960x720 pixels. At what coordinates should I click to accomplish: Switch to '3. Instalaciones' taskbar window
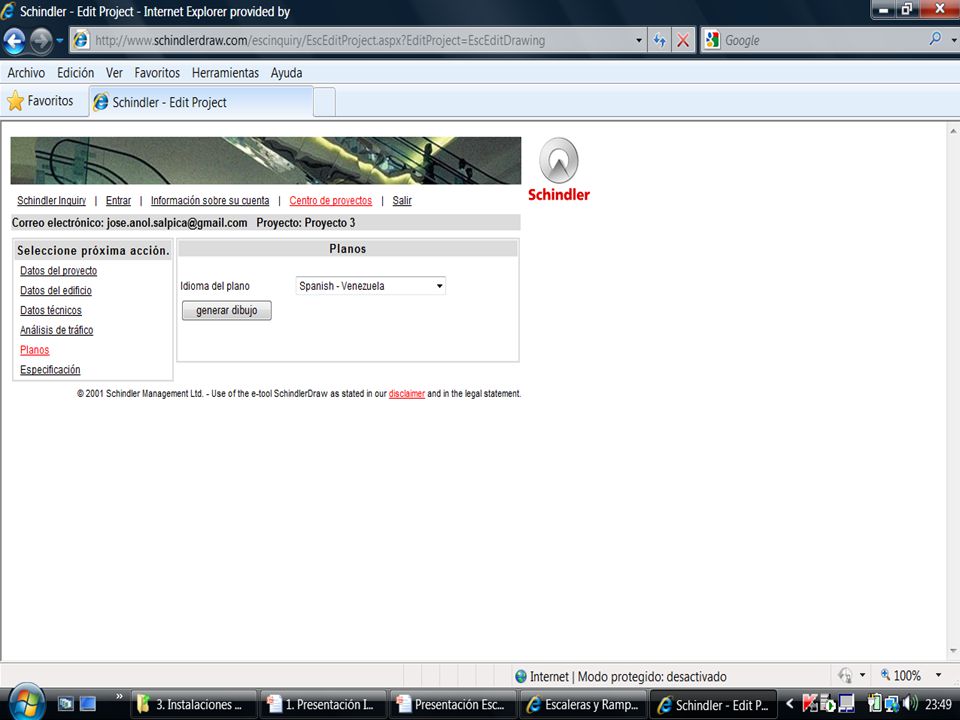193,705
